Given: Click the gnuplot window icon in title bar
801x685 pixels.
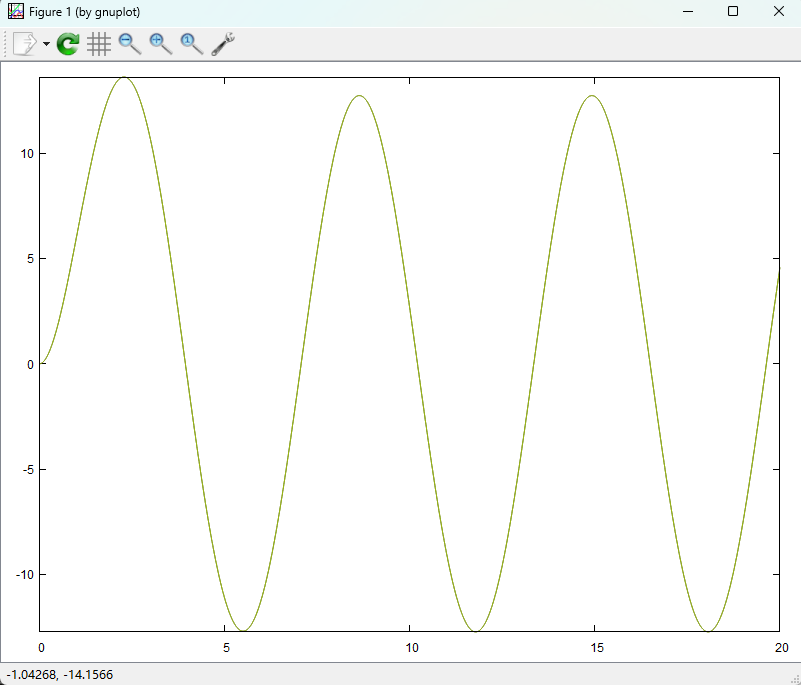Looking at the screenshot, I should pos(15,11).
